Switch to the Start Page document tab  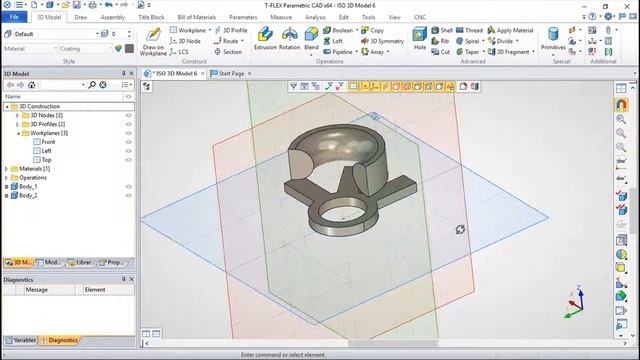pyautogui.click(x=231, y=73)
